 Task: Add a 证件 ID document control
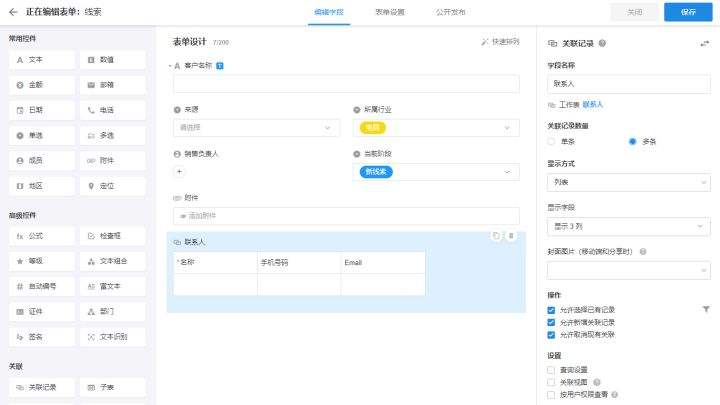coord(42,312)
